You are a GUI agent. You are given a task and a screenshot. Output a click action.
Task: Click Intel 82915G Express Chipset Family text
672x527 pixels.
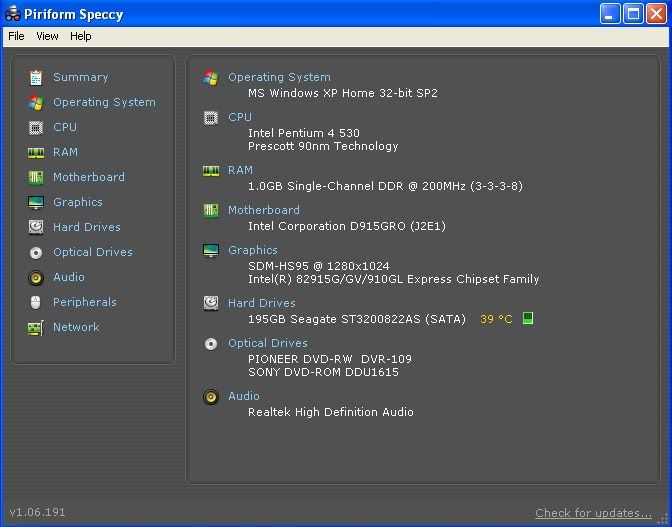click(393, 279)
